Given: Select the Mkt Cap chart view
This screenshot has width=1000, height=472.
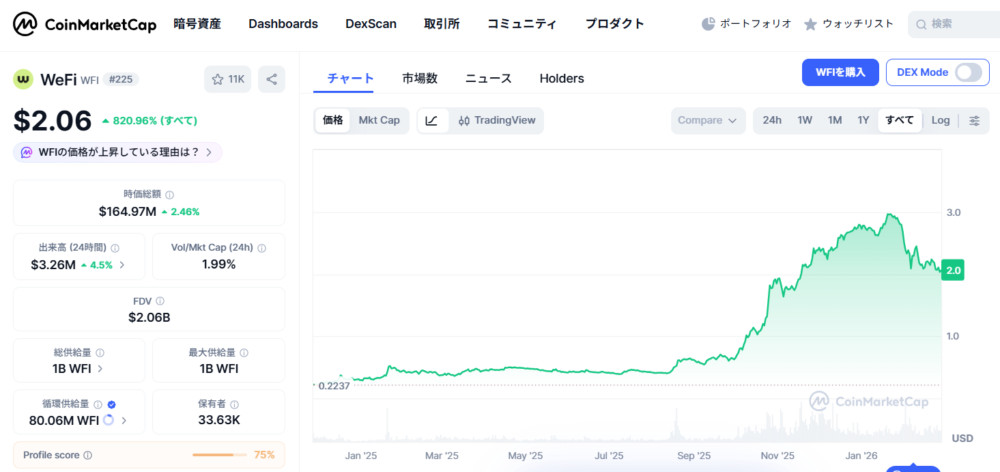Looking at the screenshot, I should tap(379, 121).
